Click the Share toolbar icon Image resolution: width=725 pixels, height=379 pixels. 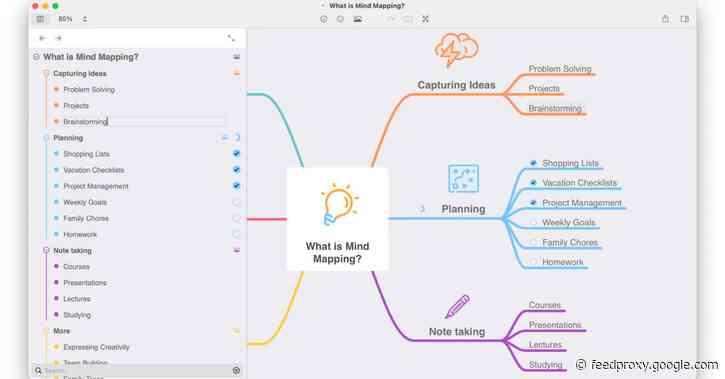point(665,19)
